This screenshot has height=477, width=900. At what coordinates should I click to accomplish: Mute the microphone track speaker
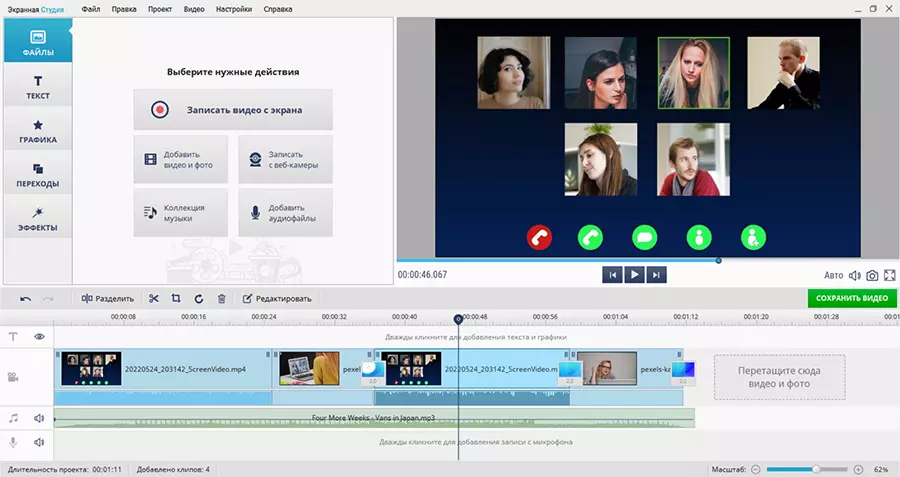point(40,442)
